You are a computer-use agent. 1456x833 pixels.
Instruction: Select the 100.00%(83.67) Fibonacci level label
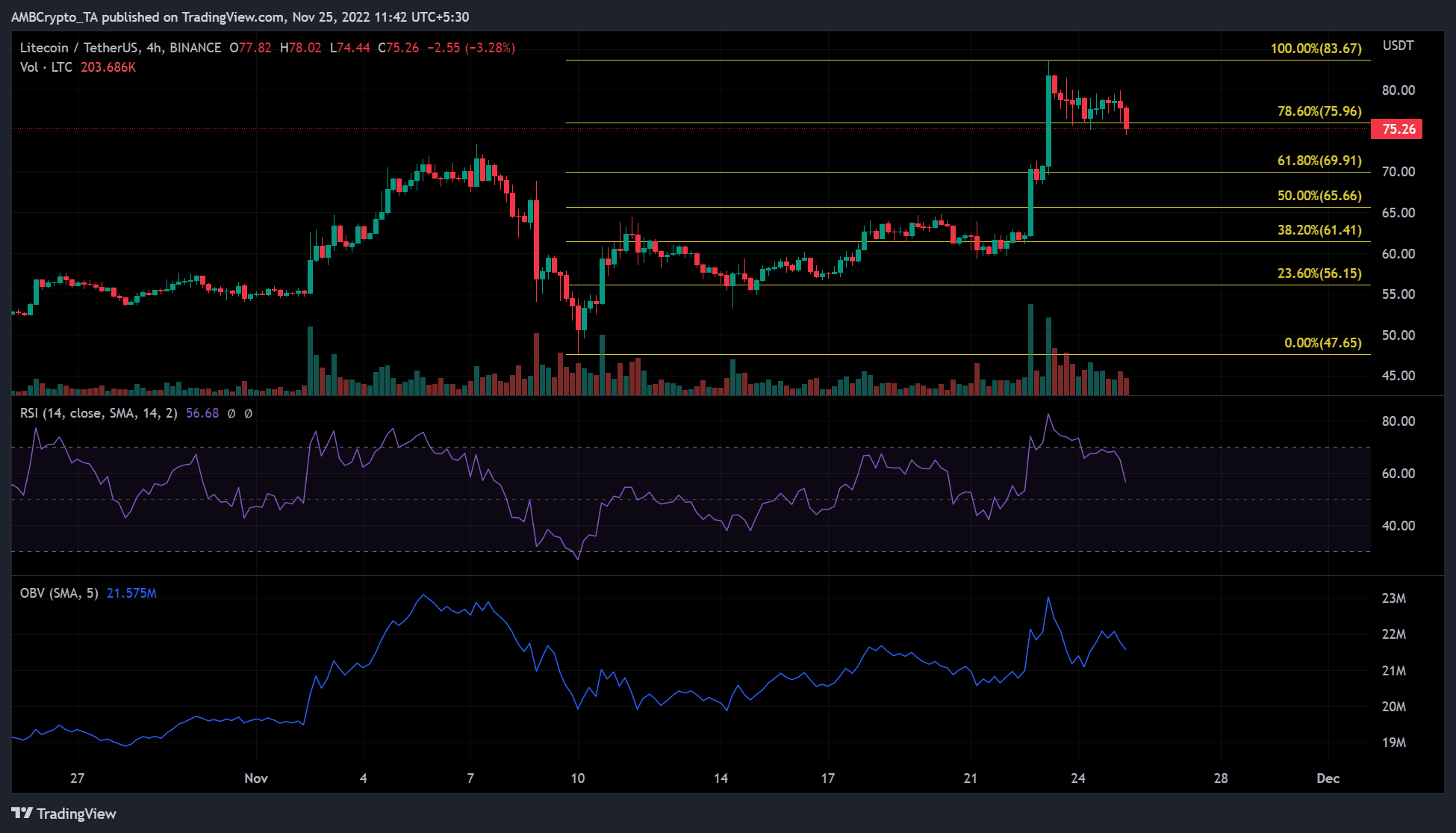point(1316,49)
